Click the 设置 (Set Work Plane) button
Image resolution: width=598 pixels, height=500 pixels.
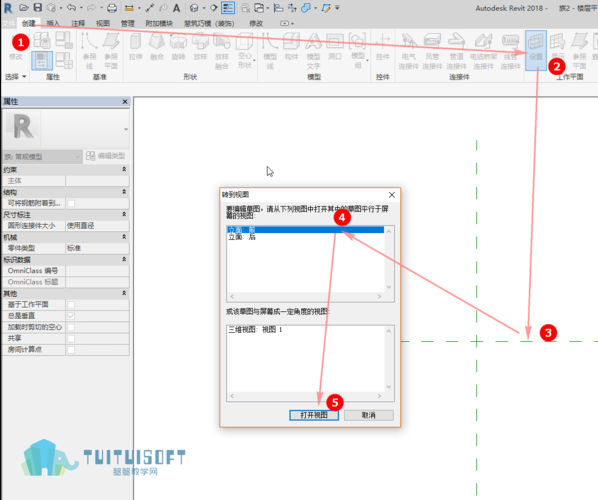click(536, 51)
